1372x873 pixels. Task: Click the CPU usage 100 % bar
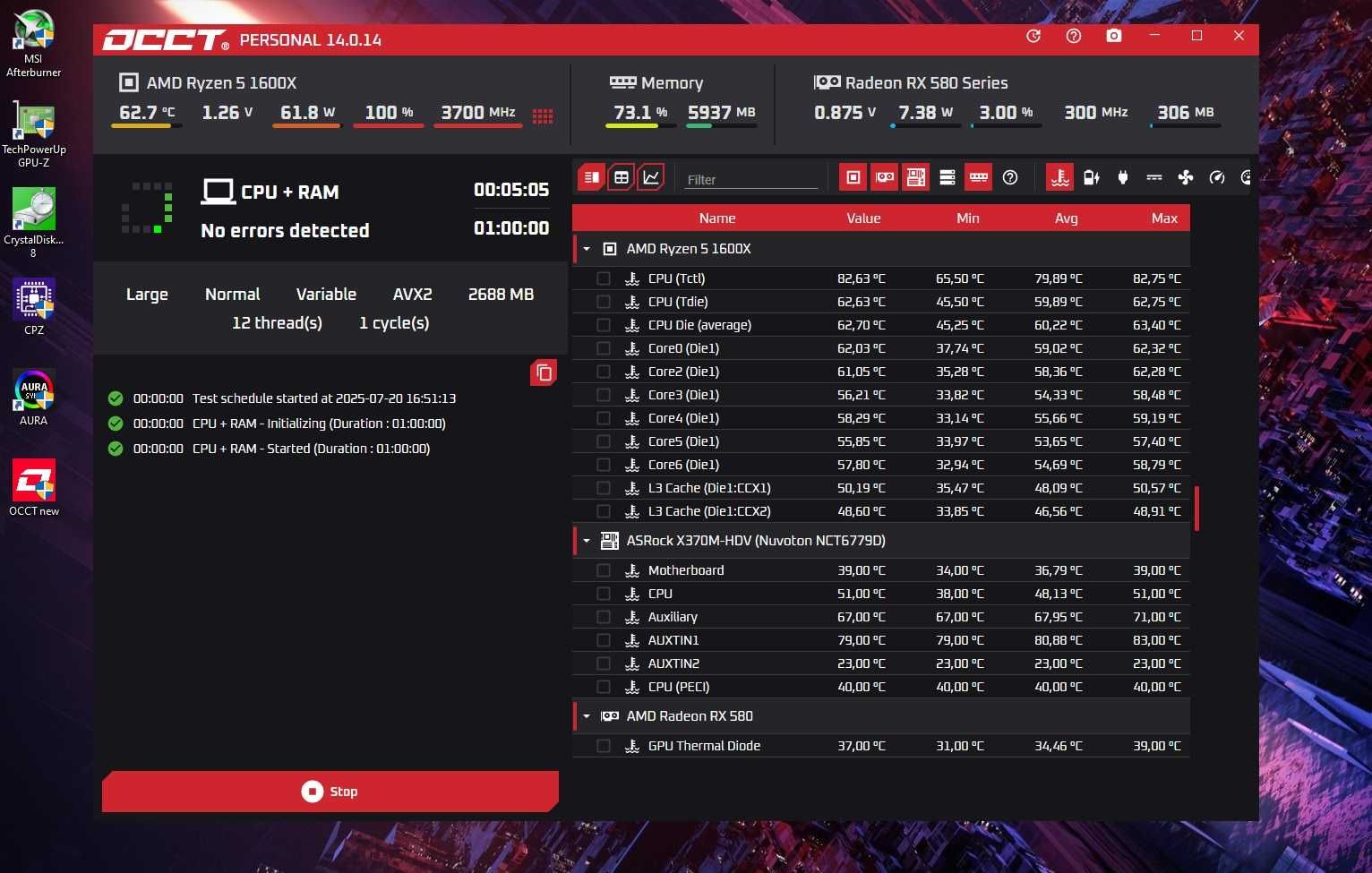(x=389, y=125)
